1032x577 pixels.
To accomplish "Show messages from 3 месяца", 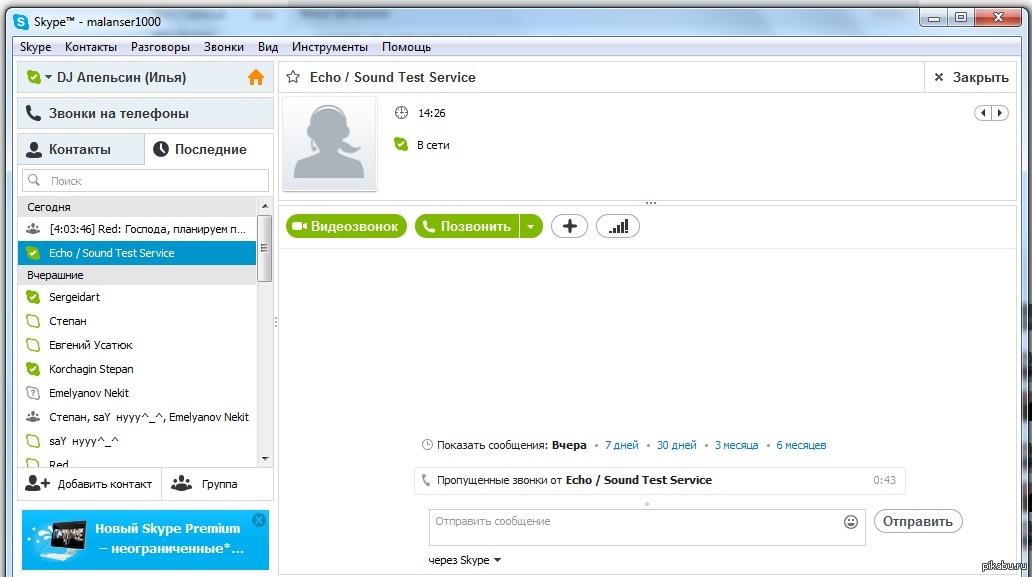I will (x=736, y=445).
